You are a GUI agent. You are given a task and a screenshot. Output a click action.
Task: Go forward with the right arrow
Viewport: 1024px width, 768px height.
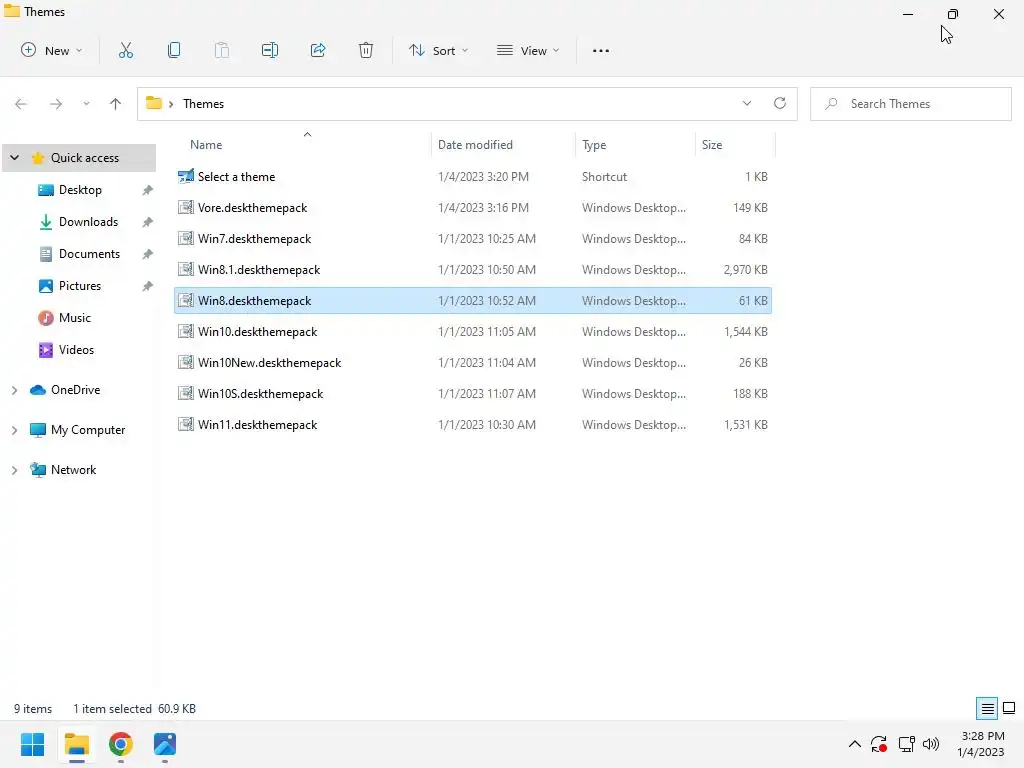[56, 104]
